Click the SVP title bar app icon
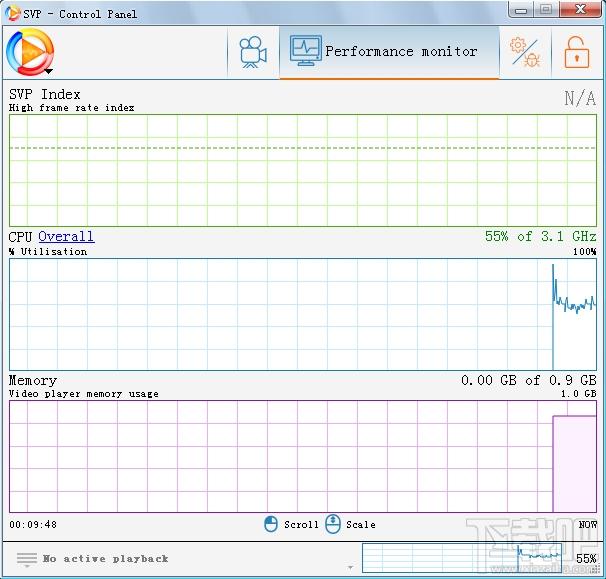606x579 pixels. (13, 13)
